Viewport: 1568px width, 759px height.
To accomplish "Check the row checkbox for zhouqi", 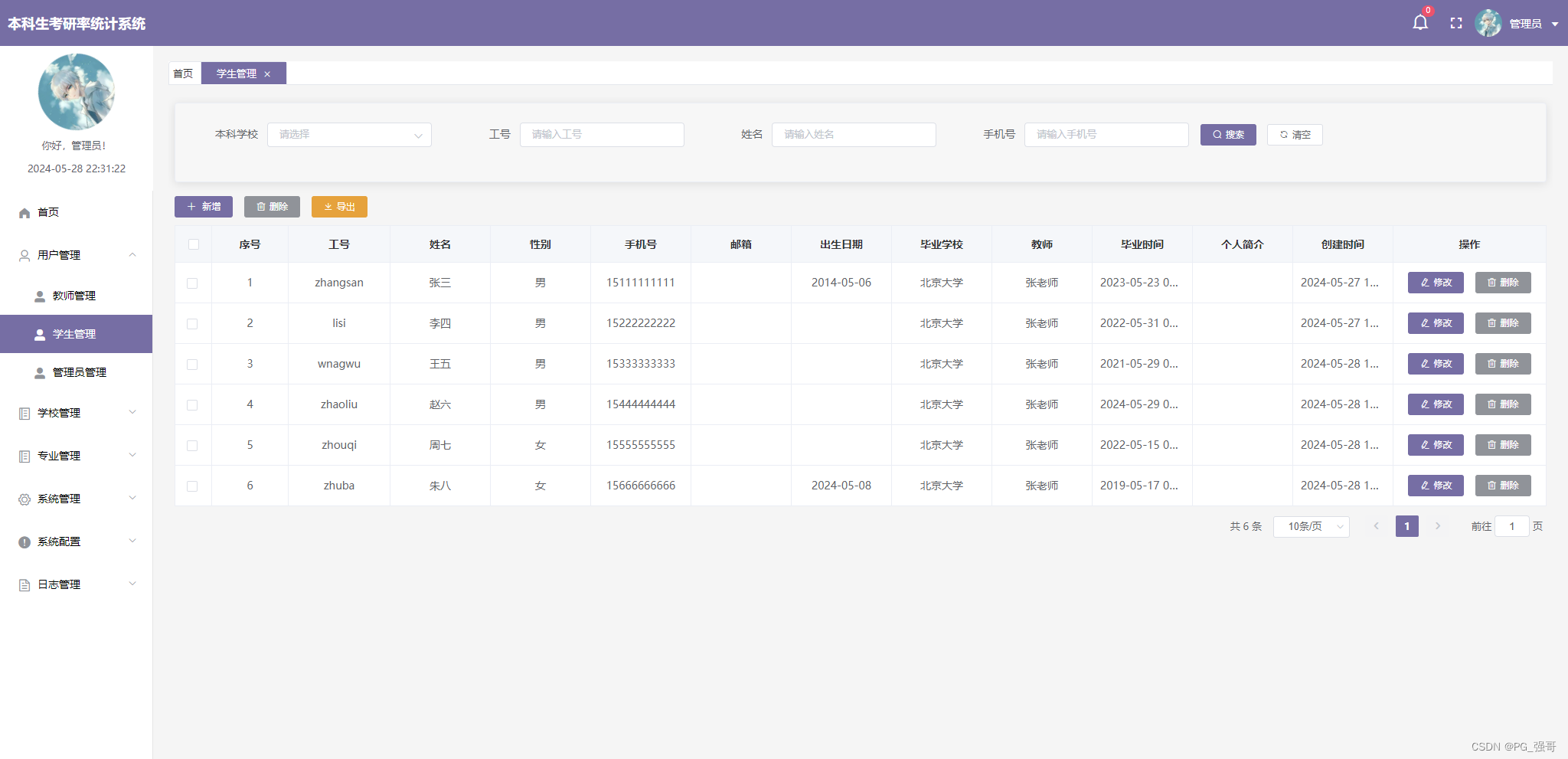I will [x=192, y=446].
